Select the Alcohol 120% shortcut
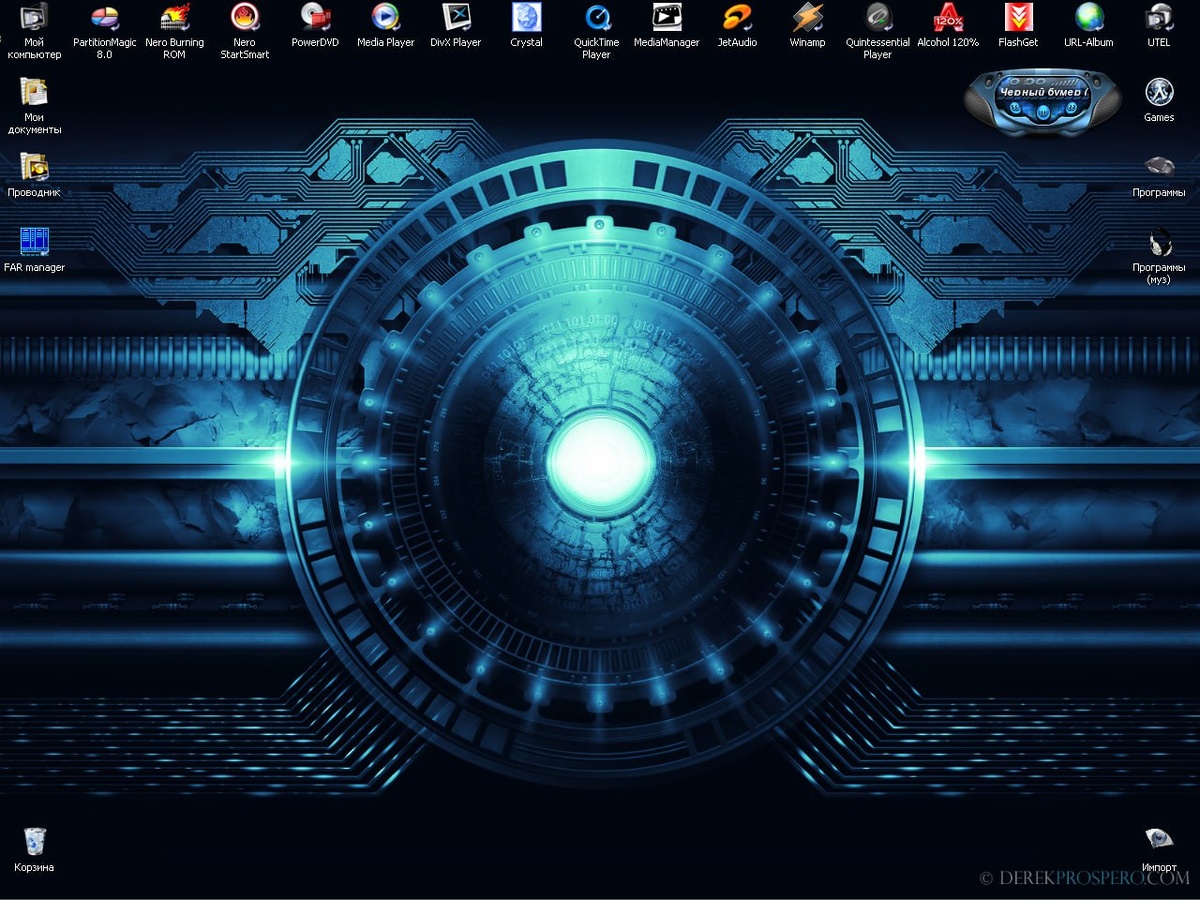Image resolution: width=1200 pixels, height=900 pixels. (x=948, y=25)
